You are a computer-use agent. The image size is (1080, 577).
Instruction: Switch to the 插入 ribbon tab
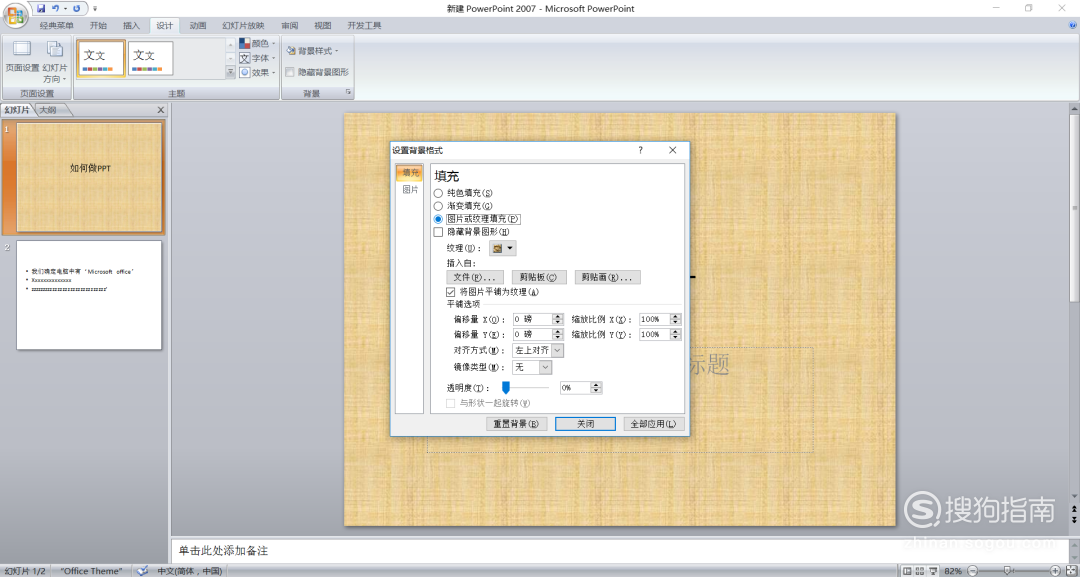click(131, 25)
